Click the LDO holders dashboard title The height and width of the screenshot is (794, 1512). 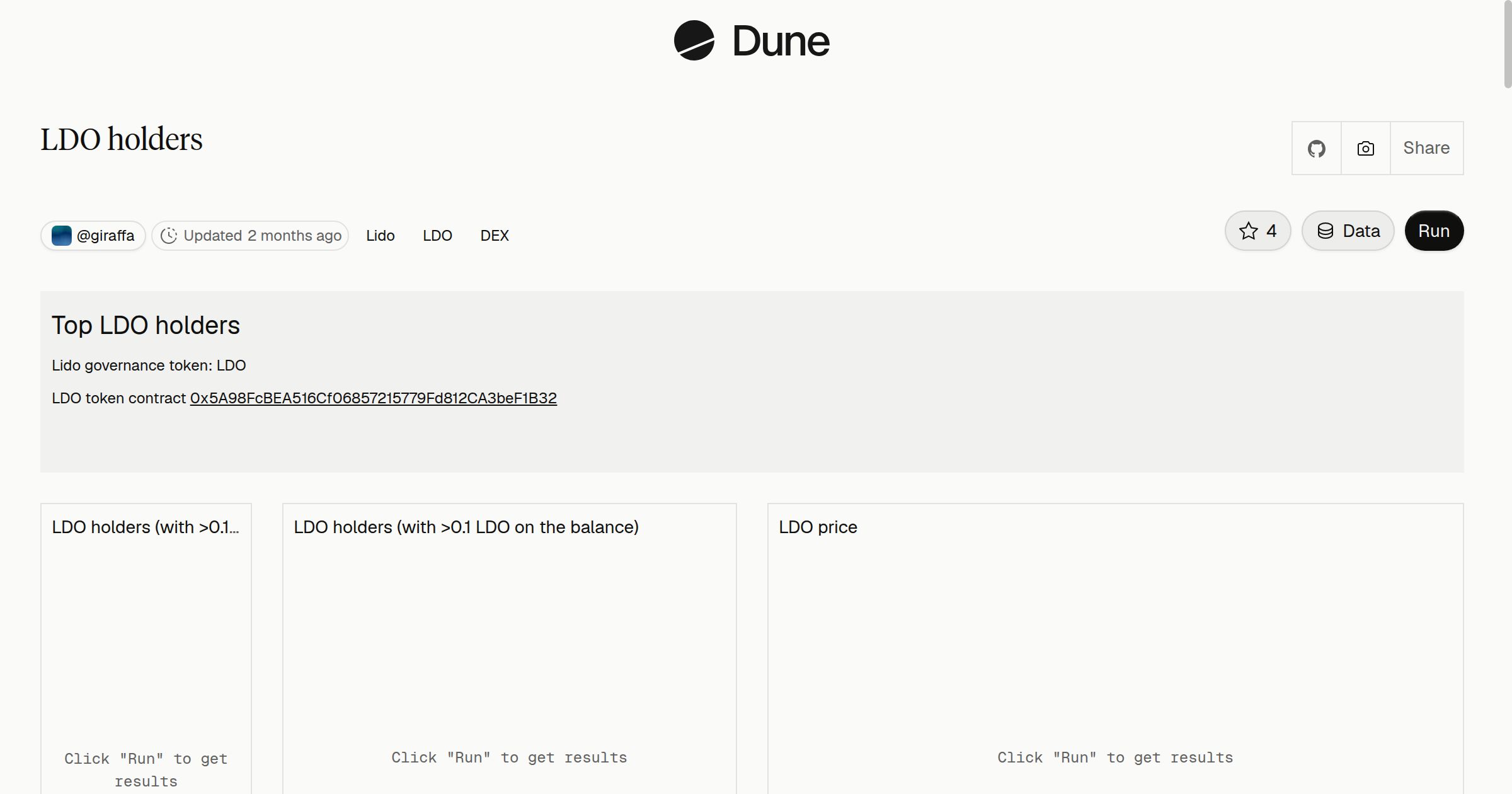(x=122, y=139)
